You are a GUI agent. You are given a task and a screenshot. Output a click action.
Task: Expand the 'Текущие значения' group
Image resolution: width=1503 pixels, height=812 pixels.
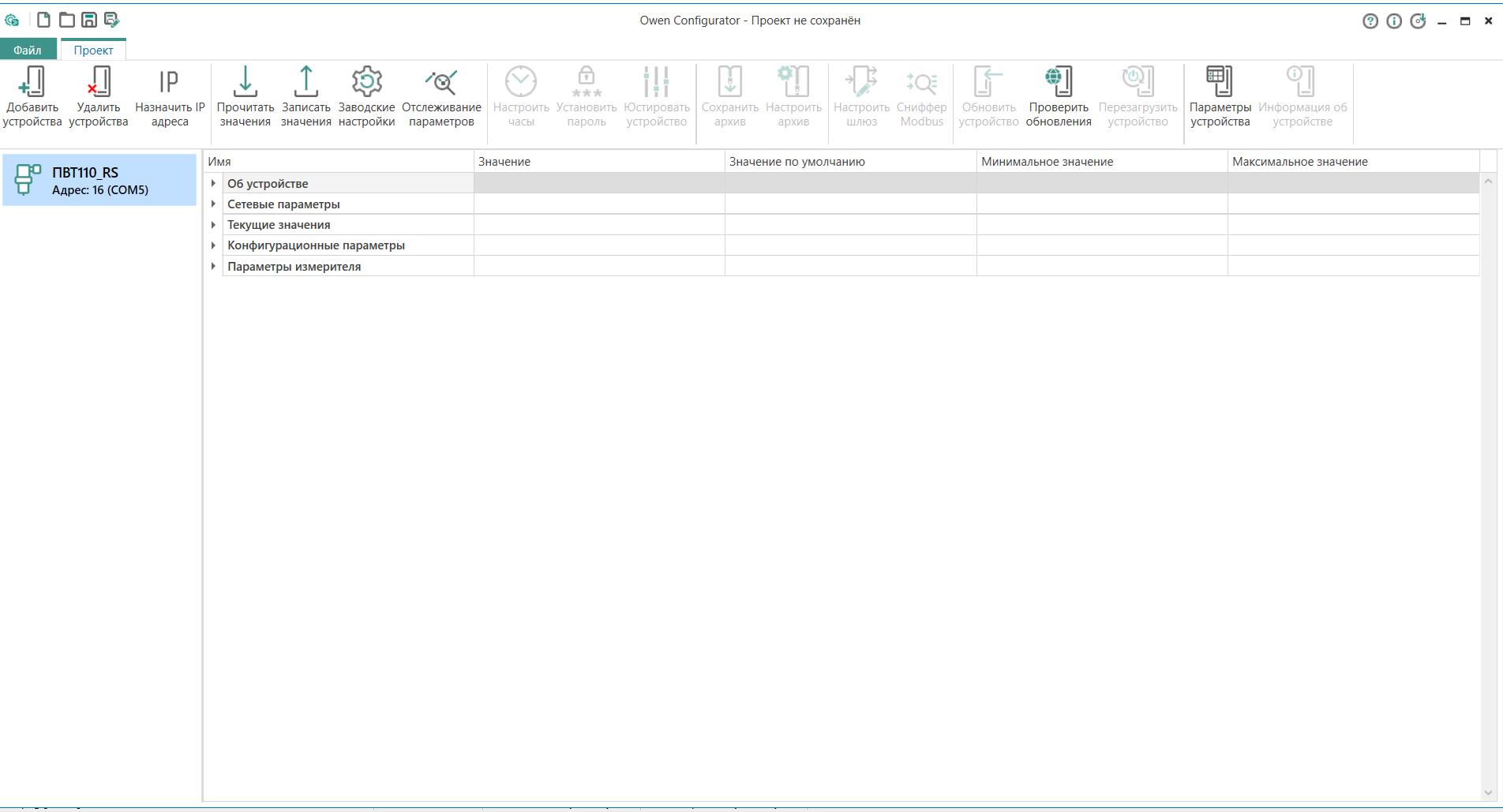pos(213,225)
